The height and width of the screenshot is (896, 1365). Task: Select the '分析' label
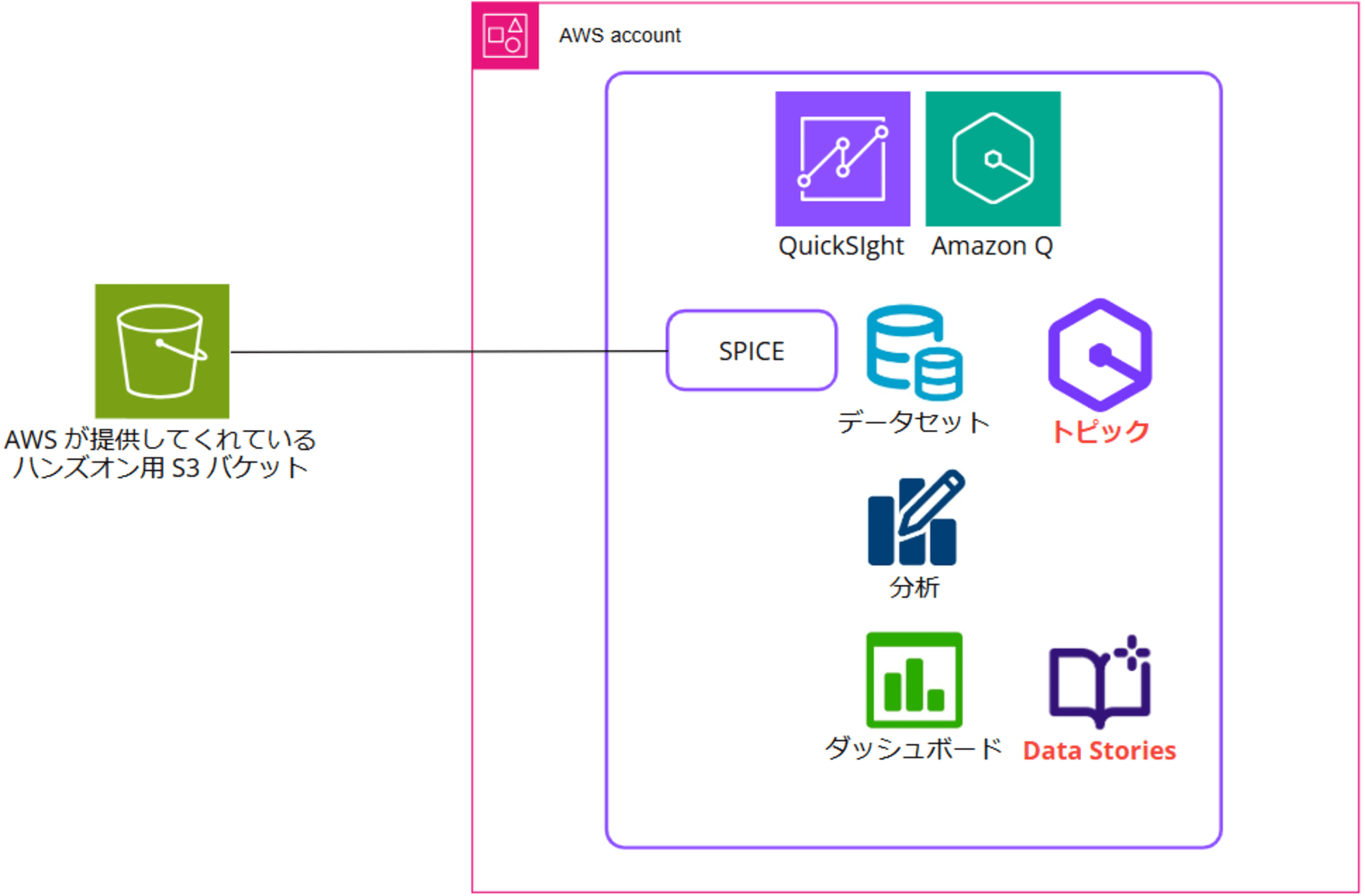coord(915,588)
